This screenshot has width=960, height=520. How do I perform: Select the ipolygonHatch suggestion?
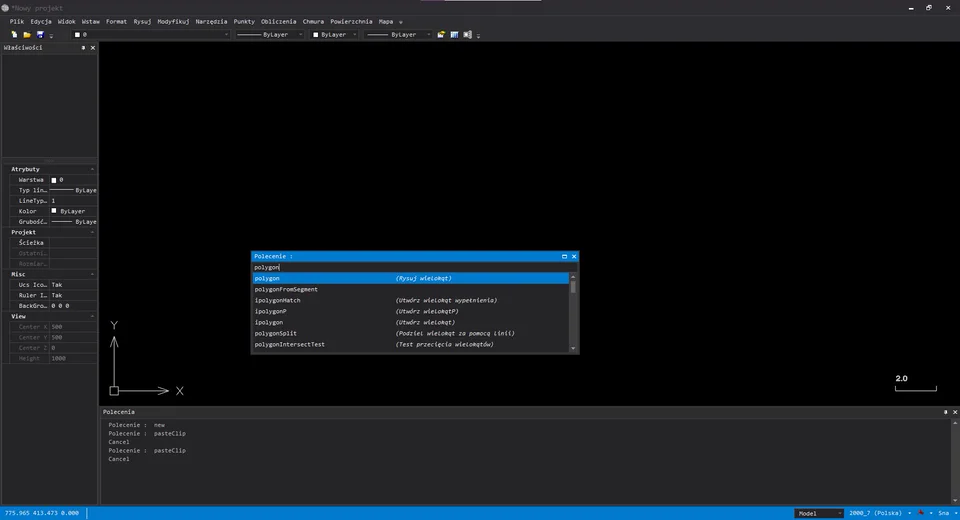coord(410,301)
